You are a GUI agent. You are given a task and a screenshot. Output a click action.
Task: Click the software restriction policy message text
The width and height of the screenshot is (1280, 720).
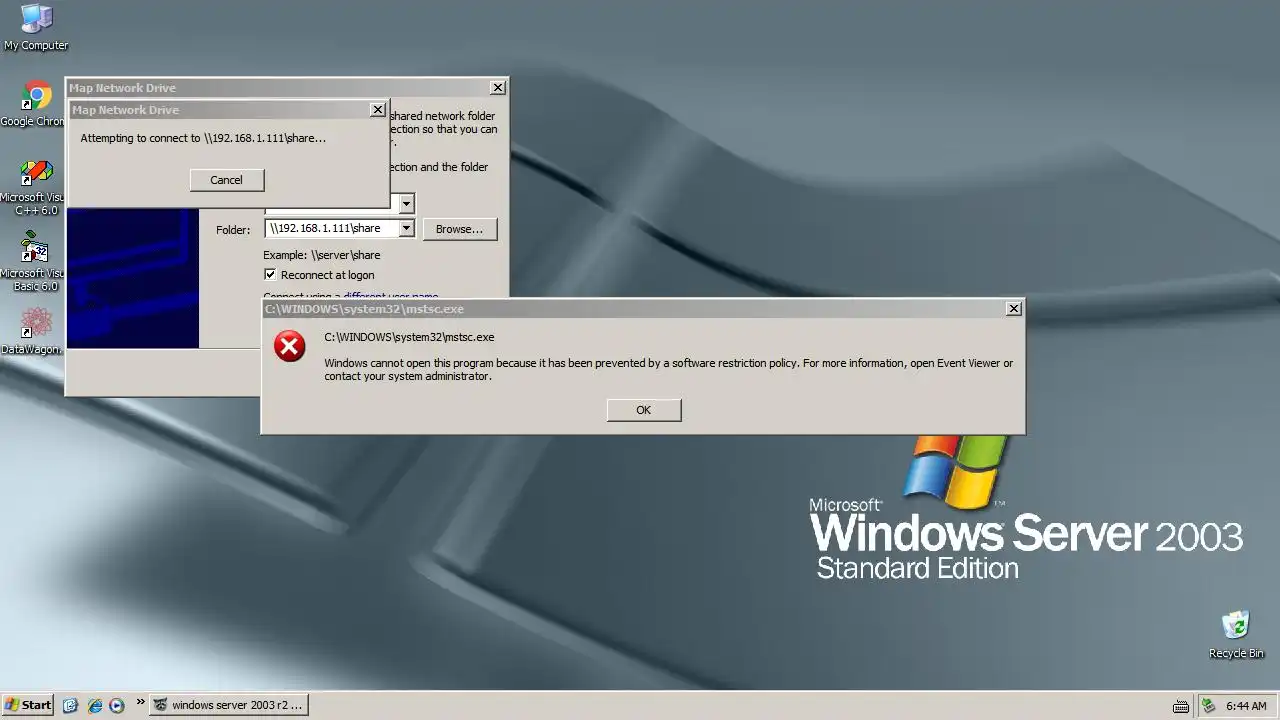click(x=668, y=370)
